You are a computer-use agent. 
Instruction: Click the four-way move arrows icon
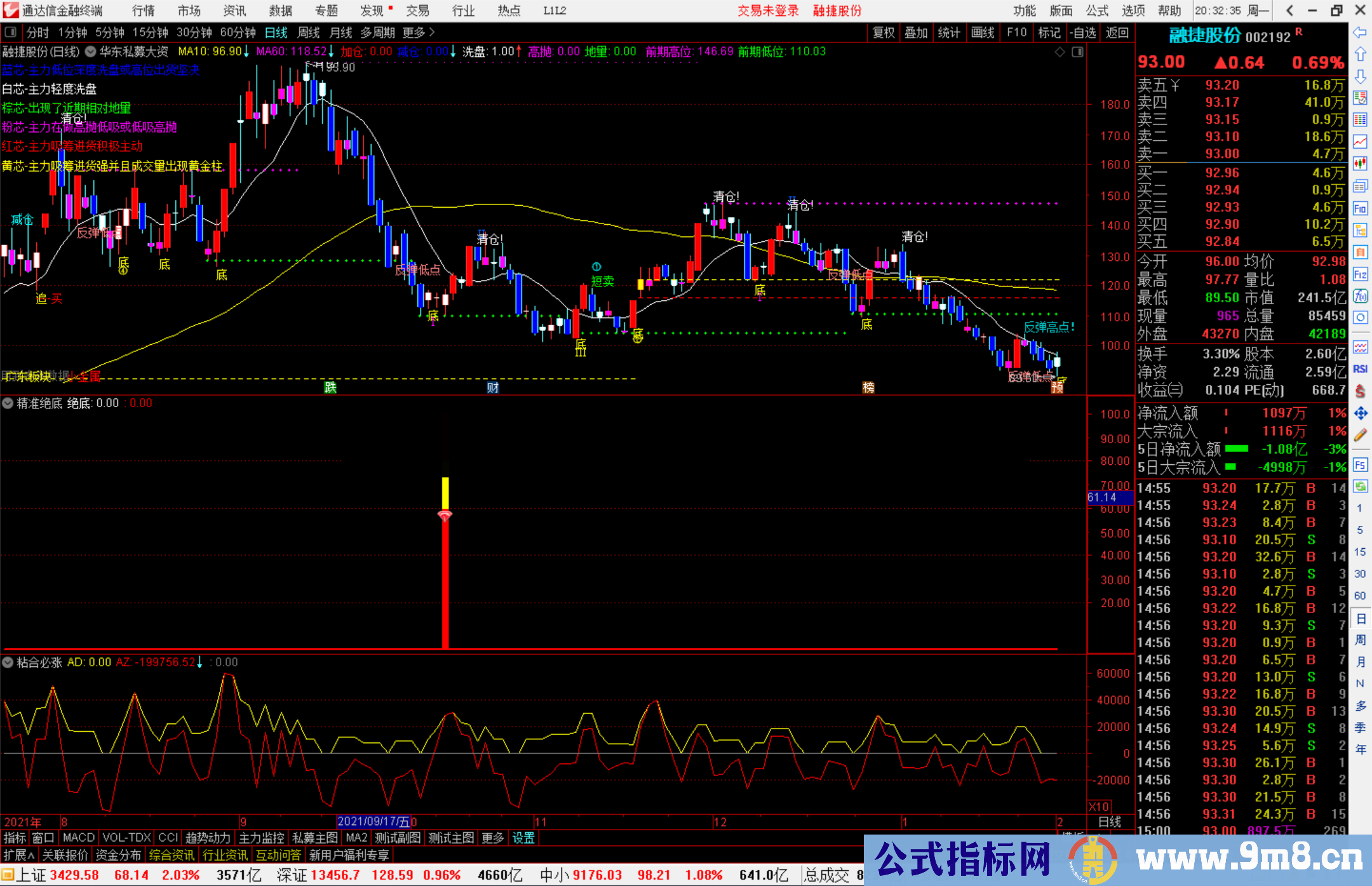(x=1360, y=413)
